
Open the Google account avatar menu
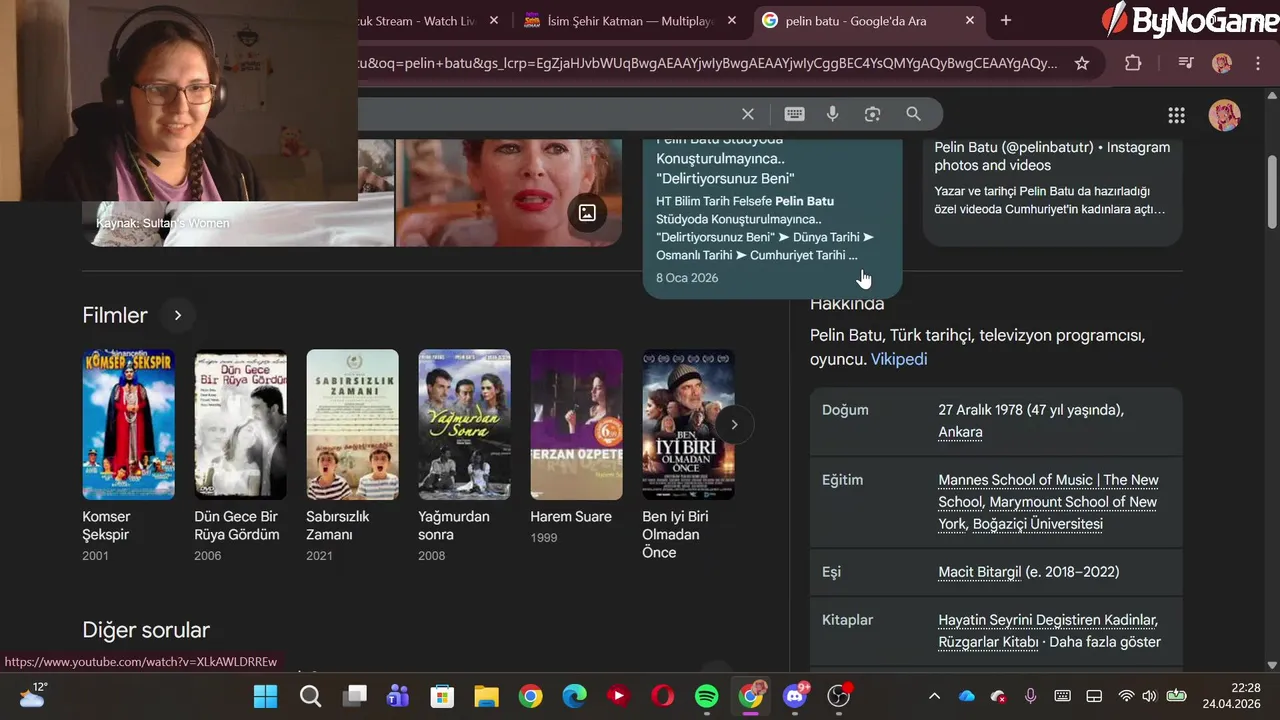[1224, 115]
